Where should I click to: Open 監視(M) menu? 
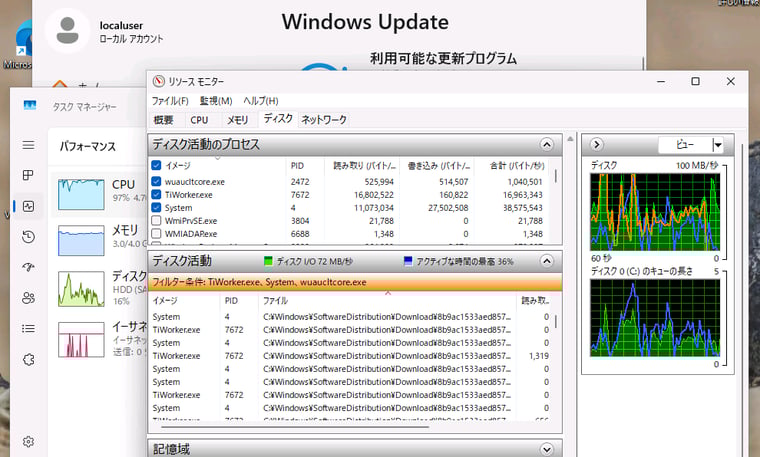tap(216, 101)
